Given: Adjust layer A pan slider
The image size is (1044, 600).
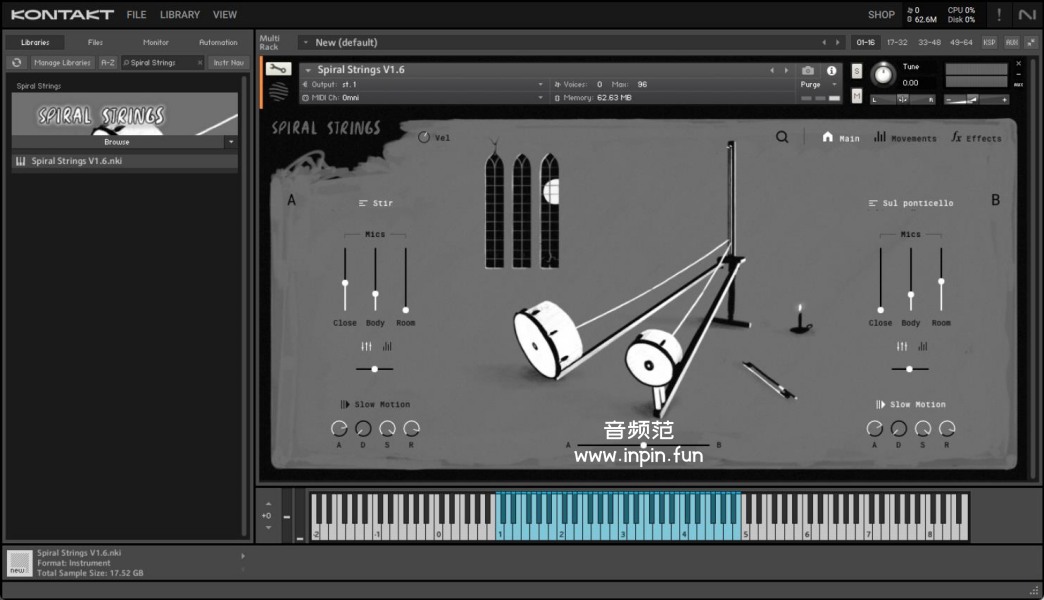Looking at the screenshot, I should tap(375, 369).
